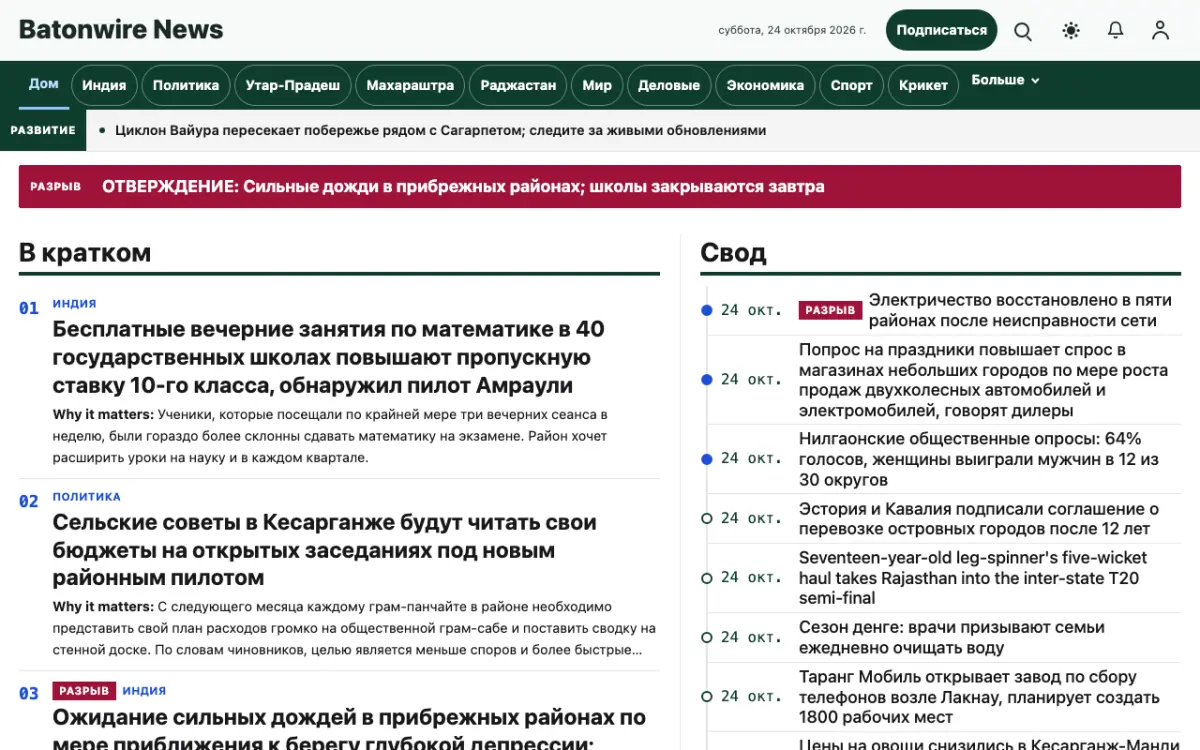Open notifications bell icon
The image size is (1200, 750).
(1116, 30)
